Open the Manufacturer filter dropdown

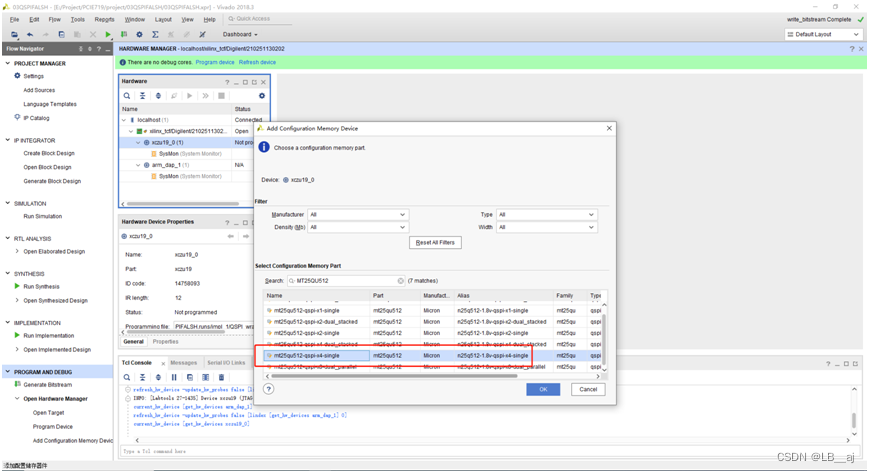tap(358, 215)
